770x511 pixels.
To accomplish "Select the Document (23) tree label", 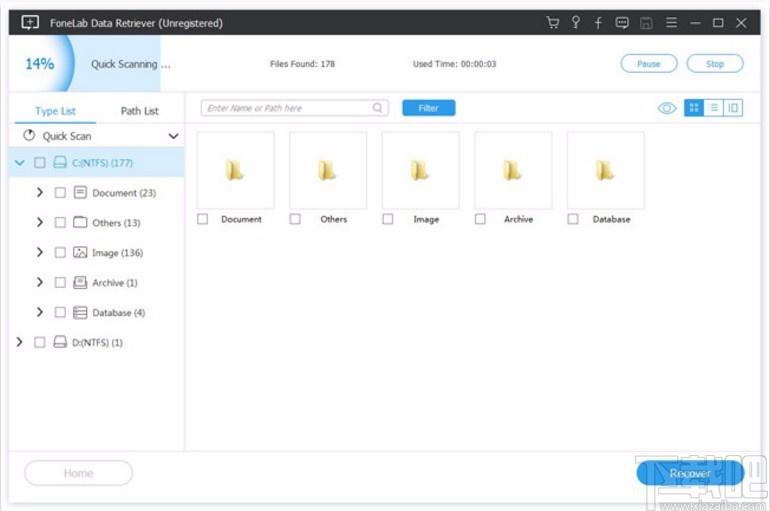I will (124, 193).
